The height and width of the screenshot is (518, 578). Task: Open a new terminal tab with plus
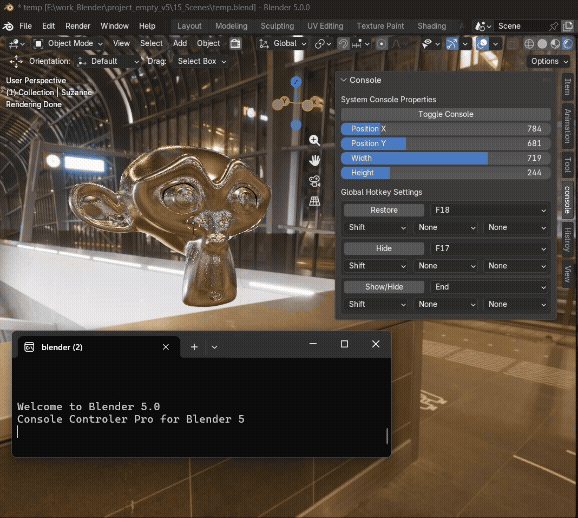194,347
